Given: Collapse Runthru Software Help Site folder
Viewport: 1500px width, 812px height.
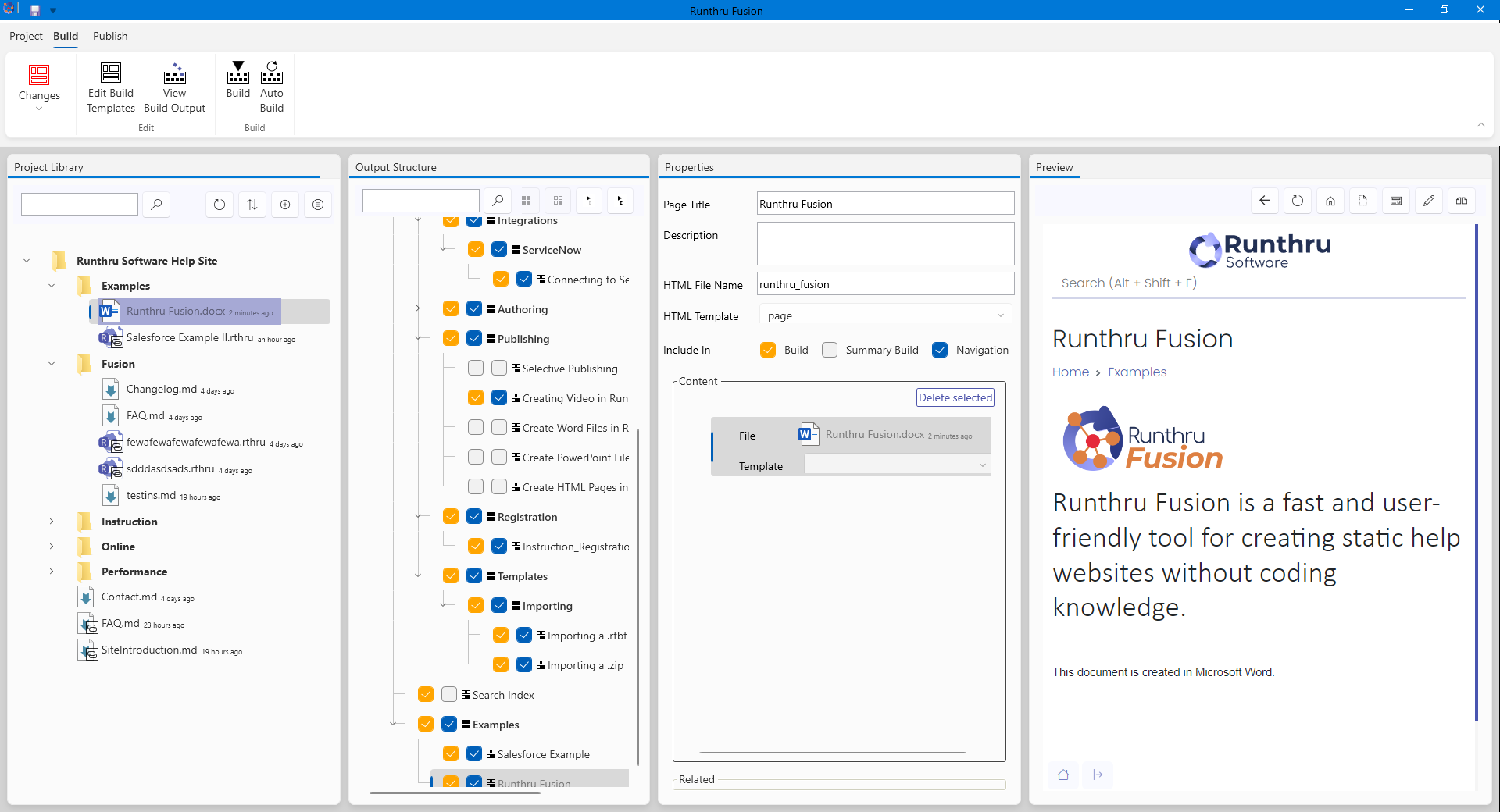Looking at the screenshot, I should pyautogui.click(x=27, y=261).
